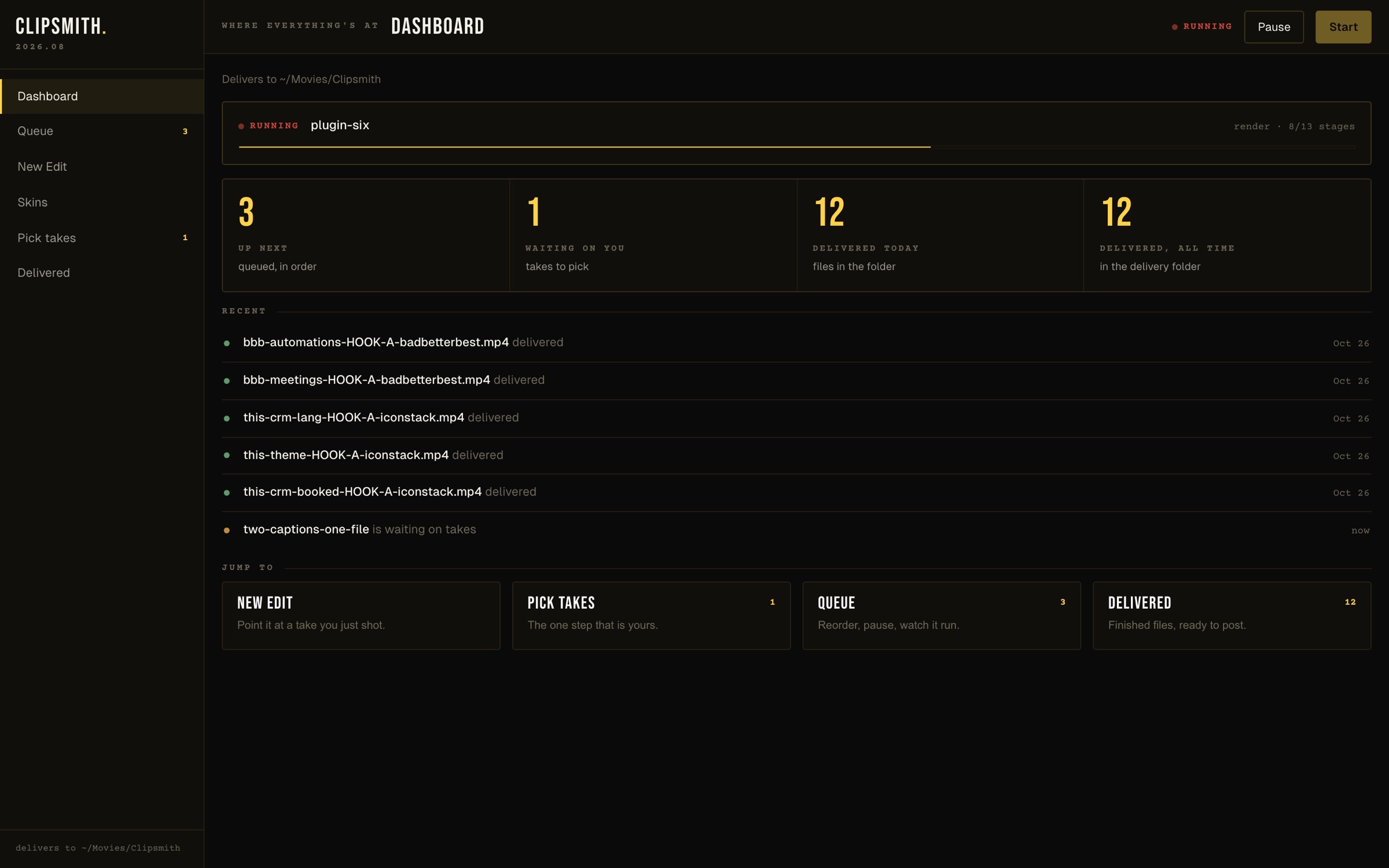Screen dimensions: 1389x868
Task: Click the Pick takes count badge in sidebar
Action: tap(185, 237)
